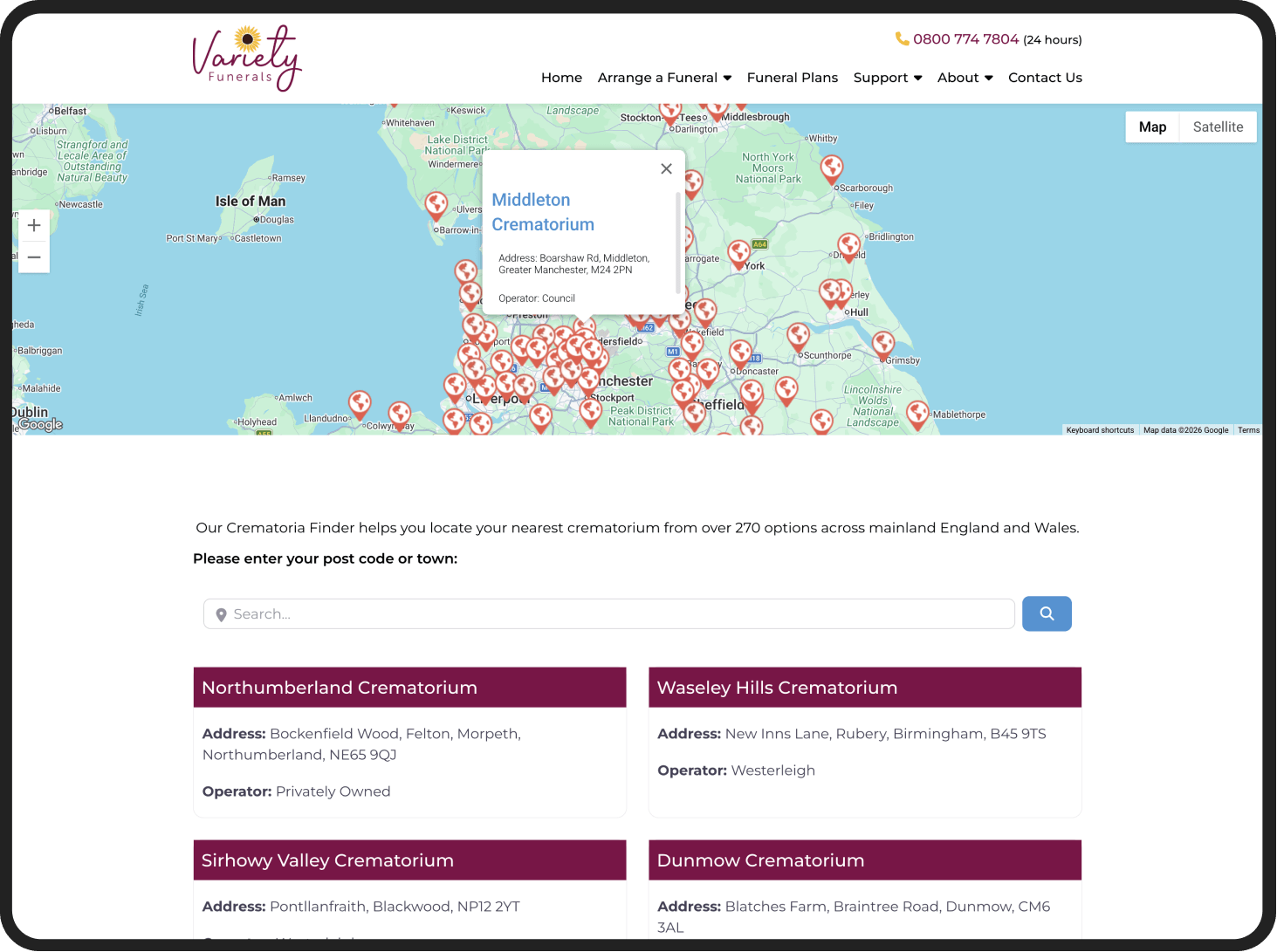Viewport: 1277px width, 952px height.
Task: Click the Google logo on the map
Action: click(x=40, y=425)
